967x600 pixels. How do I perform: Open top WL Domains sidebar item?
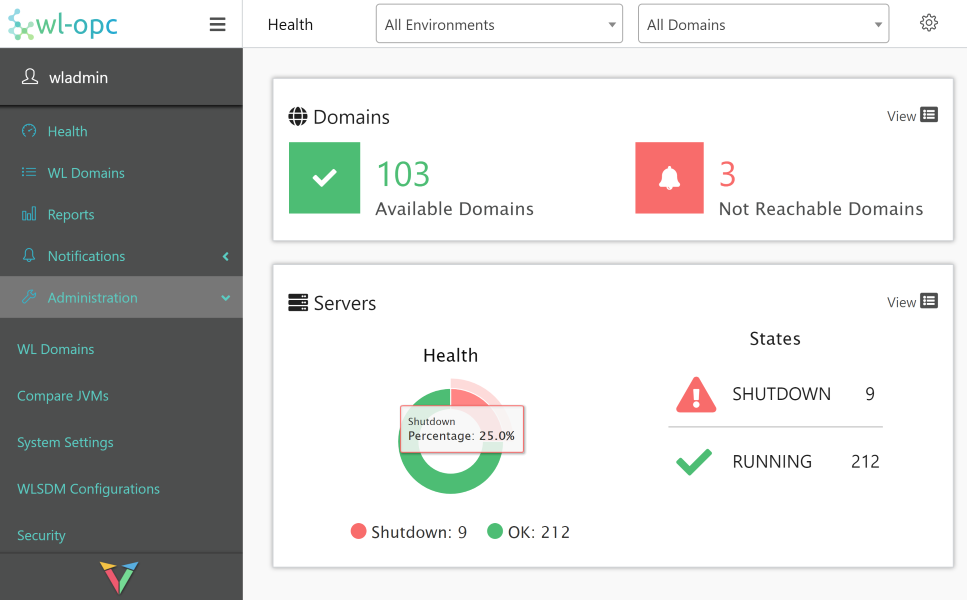point(86,173)
